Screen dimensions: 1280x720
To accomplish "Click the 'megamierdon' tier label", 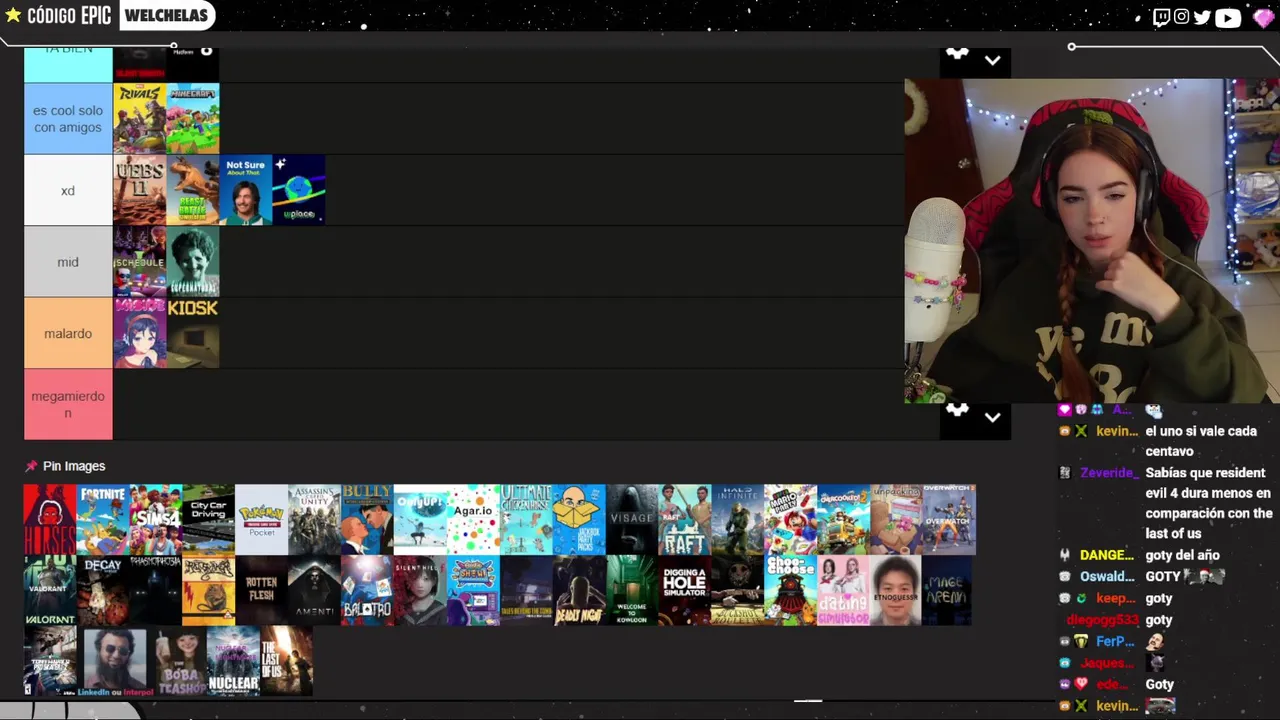I will (x=68, y=404).
